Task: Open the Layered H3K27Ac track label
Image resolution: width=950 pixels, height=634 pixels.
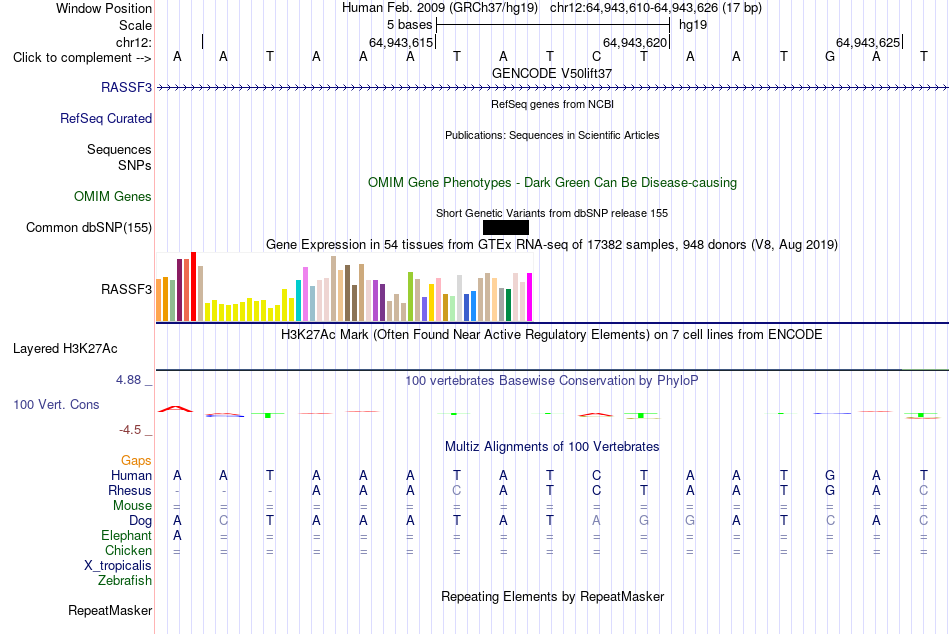Action: (65, 349)
